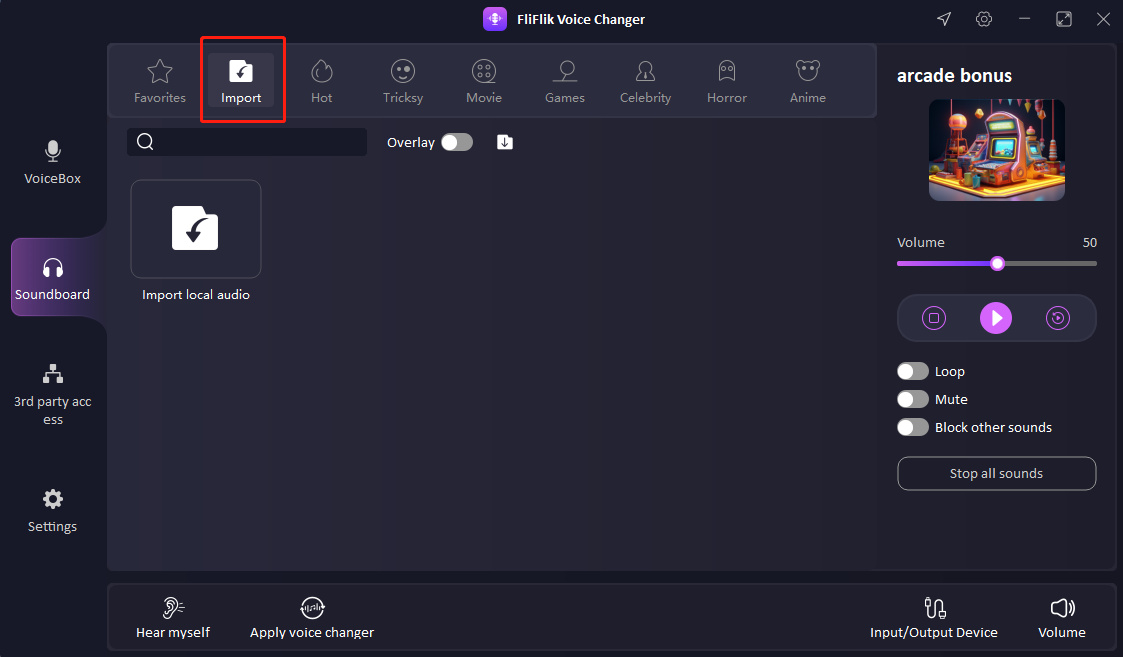
Task: Enable the Overlay toggle
Action: (x=457, y=142)
